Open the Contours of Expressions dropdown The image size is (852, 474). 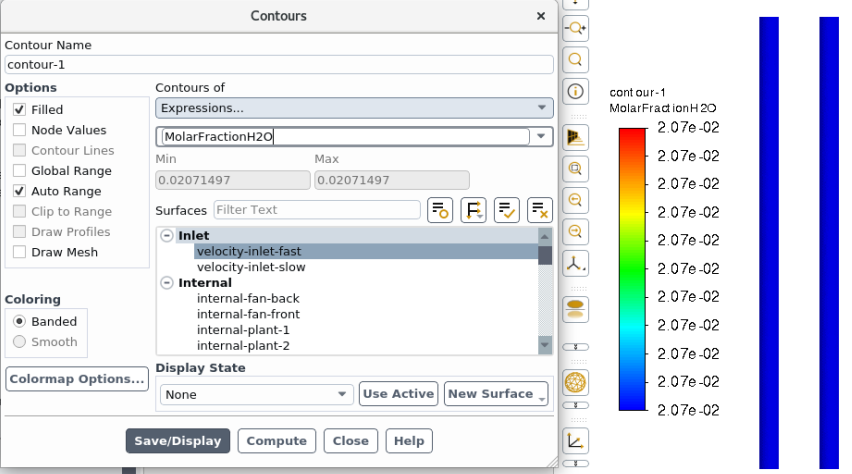(x=354, y=108)
